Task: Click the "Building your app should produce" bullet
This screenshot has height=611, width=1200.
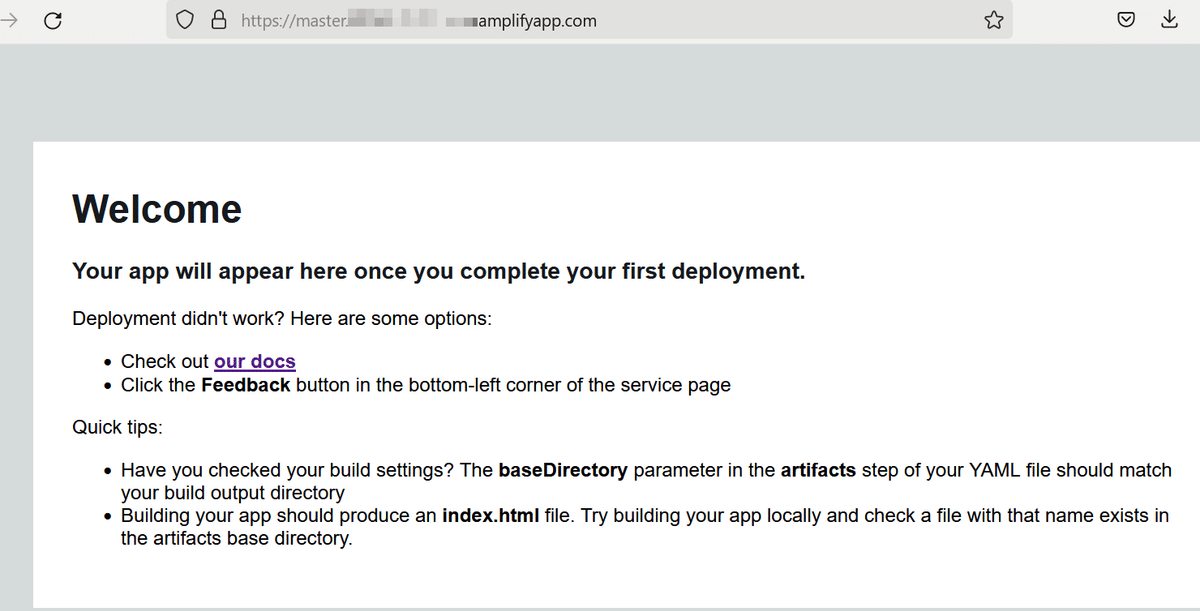Action: coord(644,527)
